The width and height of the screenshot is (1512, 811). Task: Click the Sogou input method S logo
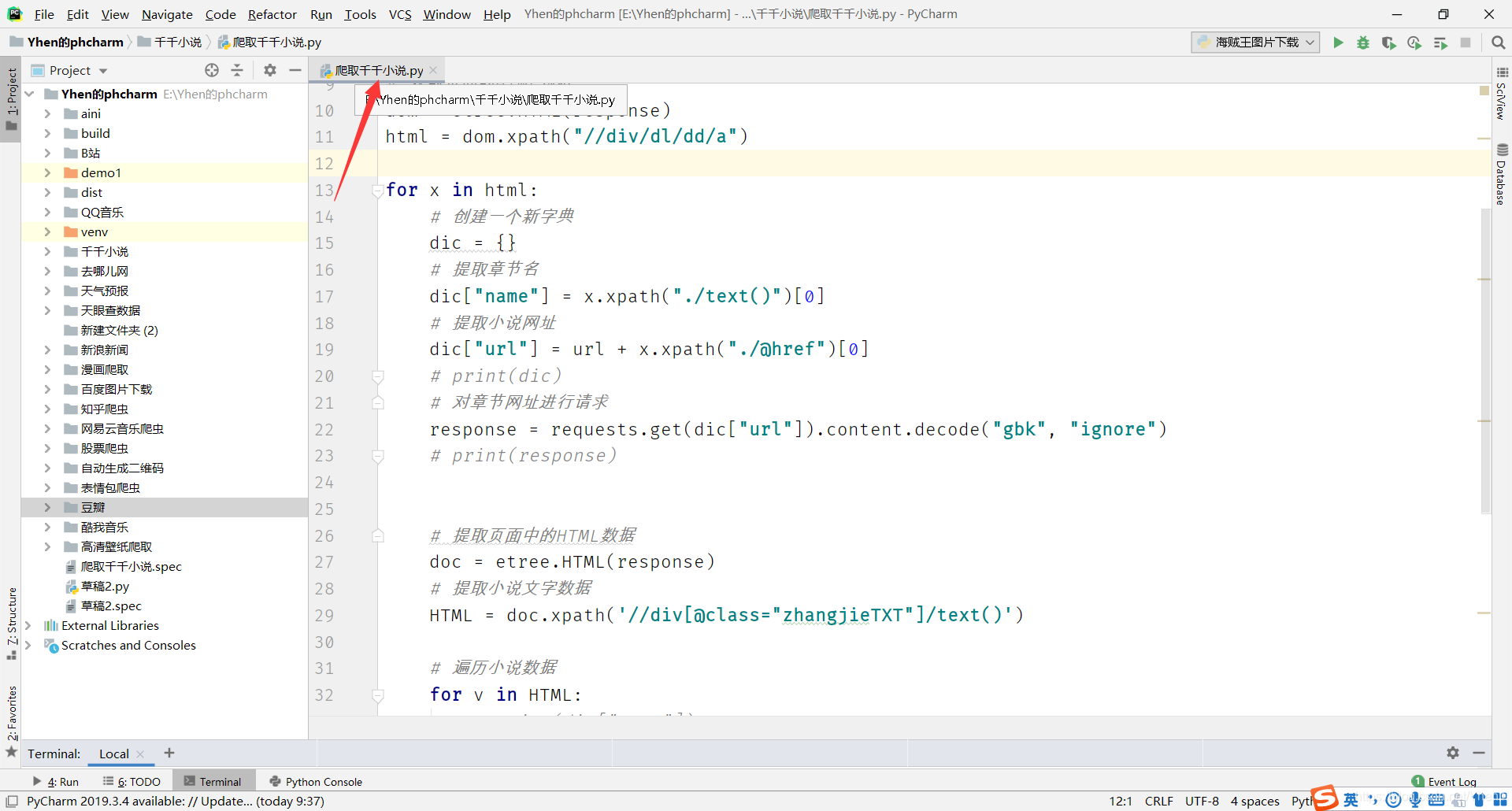tap(1325, 798)
